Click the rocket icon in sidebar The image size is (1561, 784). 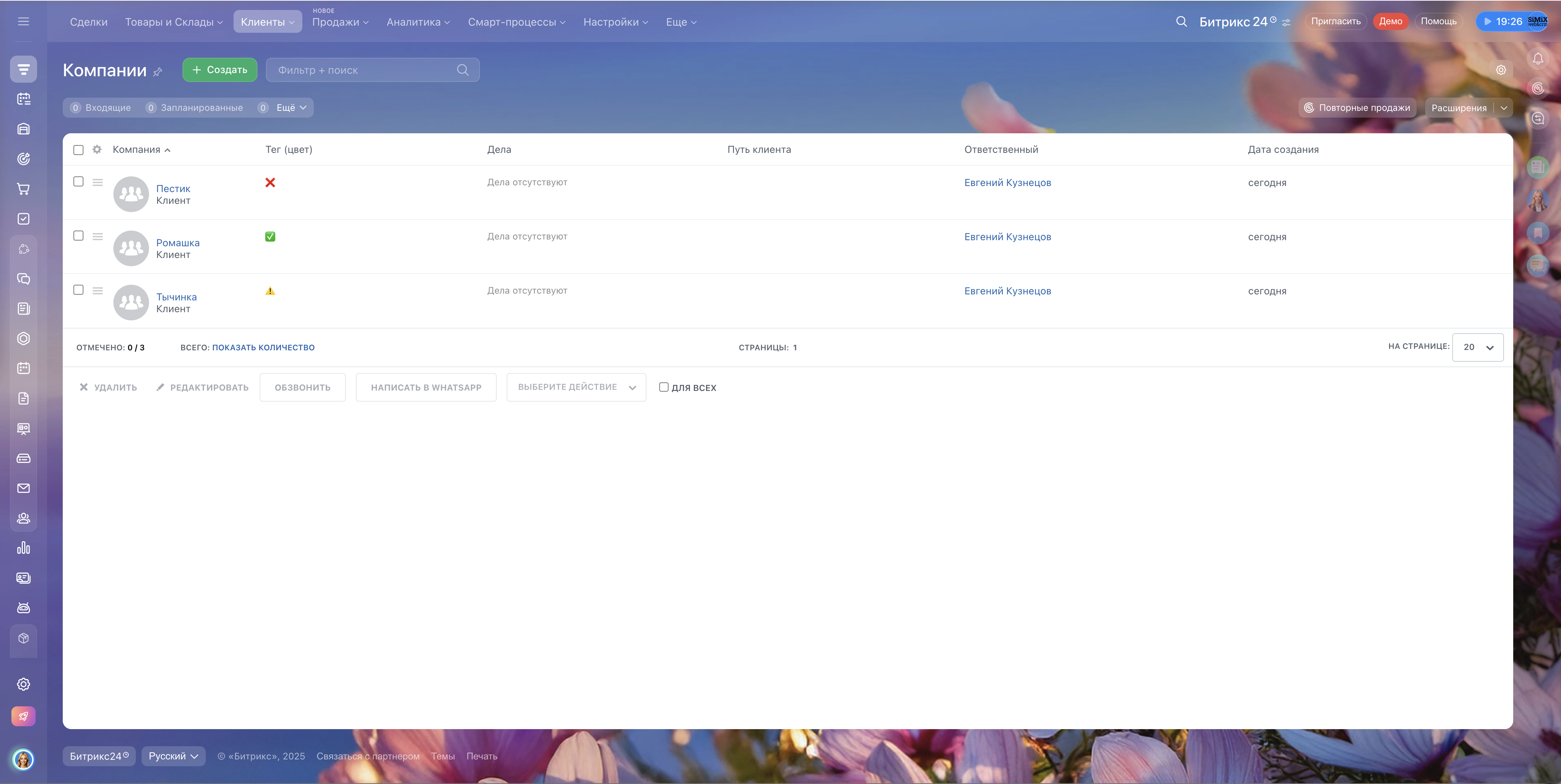tap(24, 716)
